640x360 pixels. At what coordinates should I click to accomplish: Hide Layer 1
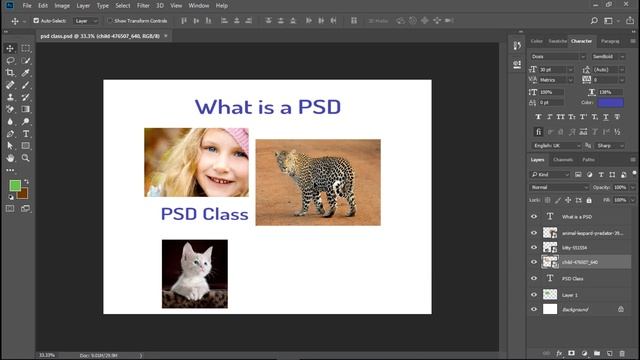point(534,295)
